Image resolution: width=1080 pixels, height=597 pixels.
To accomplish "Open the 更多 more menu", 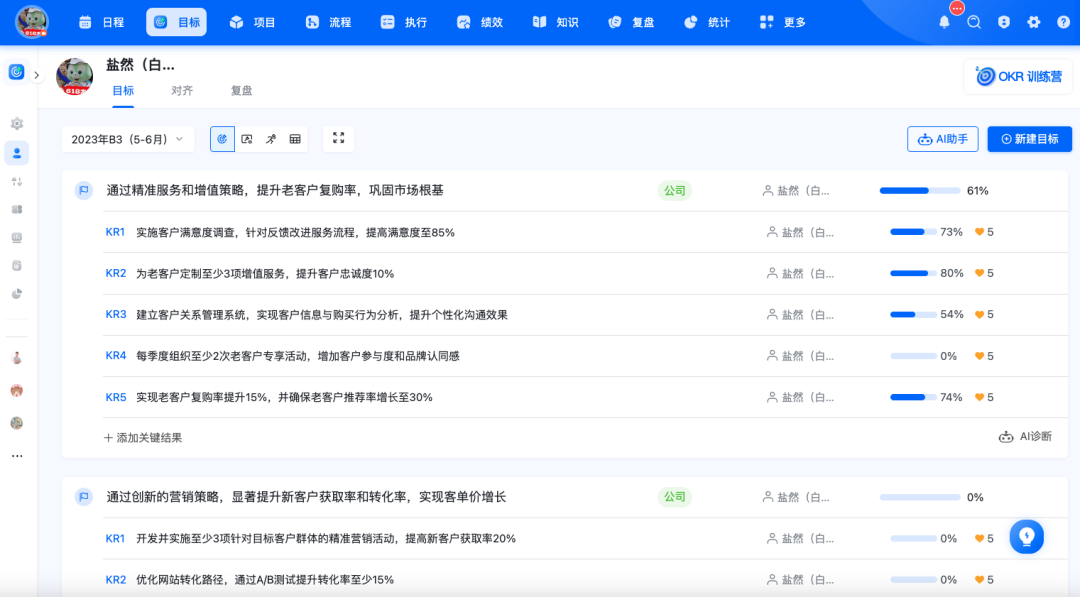I will click(x=783, y=23).
